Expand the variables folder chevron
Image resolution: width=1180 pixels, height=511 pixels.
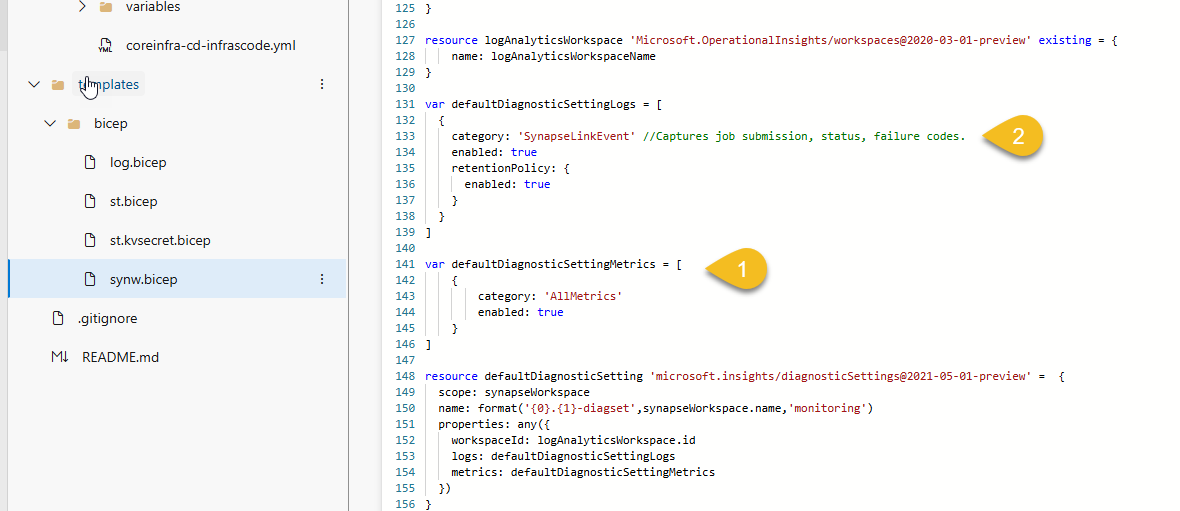pos(83,7)
